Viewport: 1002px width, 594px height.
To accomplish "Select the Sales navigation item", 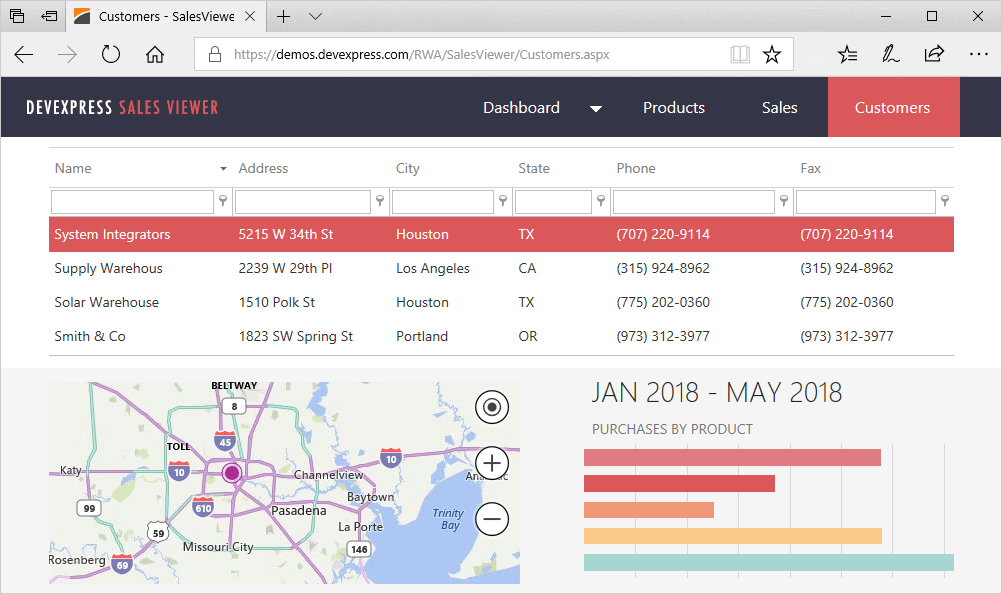I will click(779, 107).
